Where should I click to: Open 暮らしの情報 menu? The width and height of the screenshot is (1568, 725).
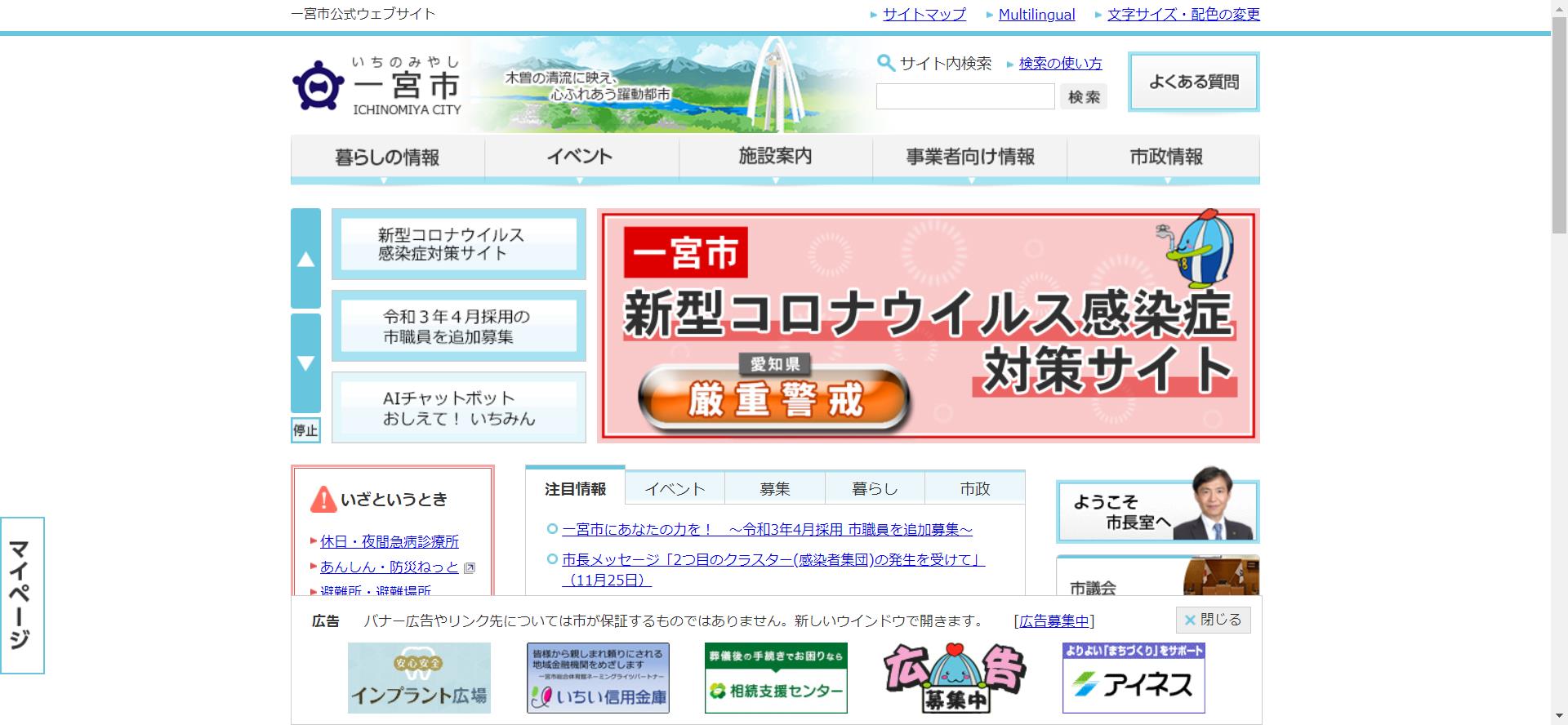point(387,158)
